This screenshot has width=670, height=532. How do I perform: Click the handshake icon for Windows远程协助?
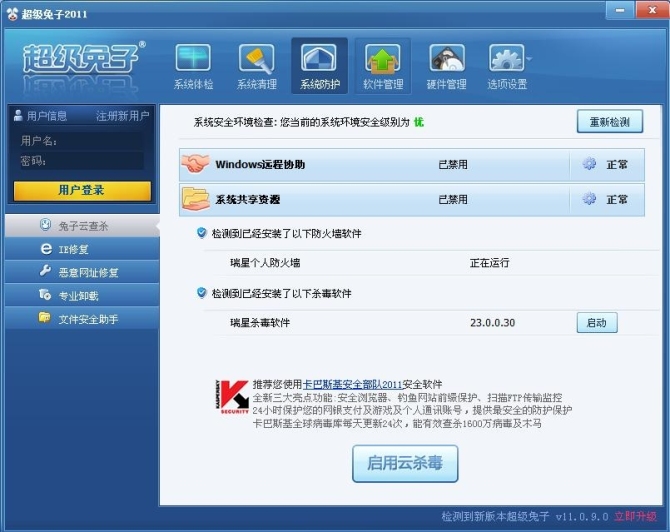click(x=195, y=164)
